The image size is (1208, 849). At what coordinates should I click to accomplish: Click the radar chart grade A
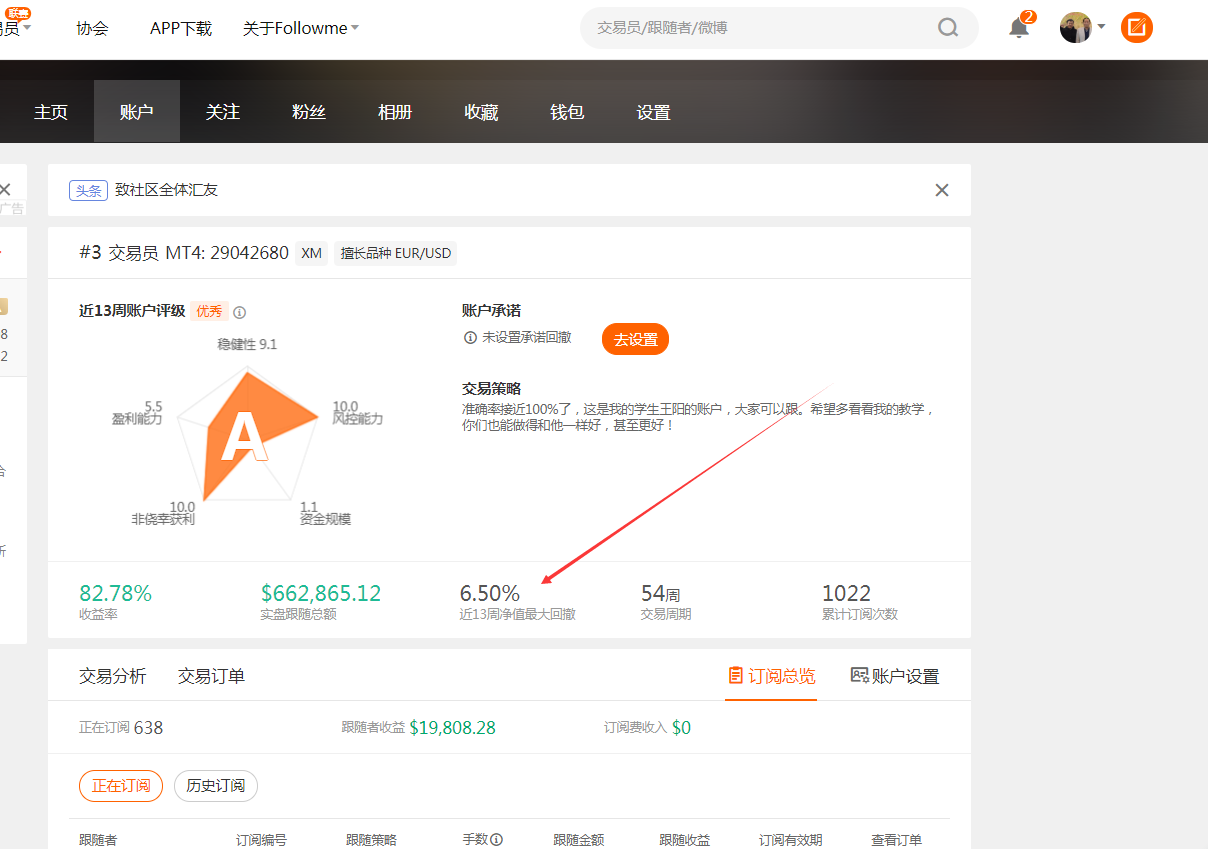click(244, 438)
